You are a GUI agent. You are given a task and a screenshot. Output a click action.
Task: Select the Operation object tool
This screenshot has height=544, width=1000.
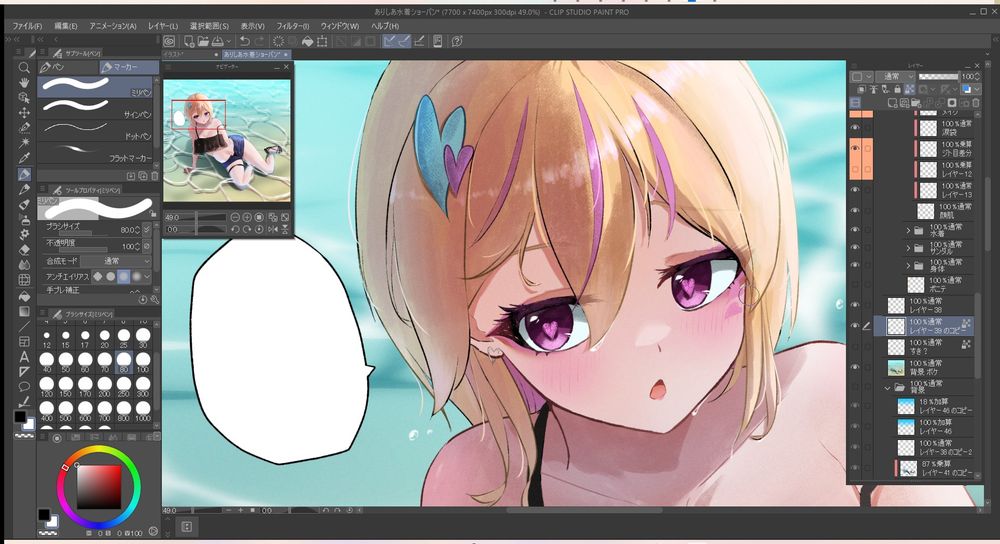(x=24, y=98)
